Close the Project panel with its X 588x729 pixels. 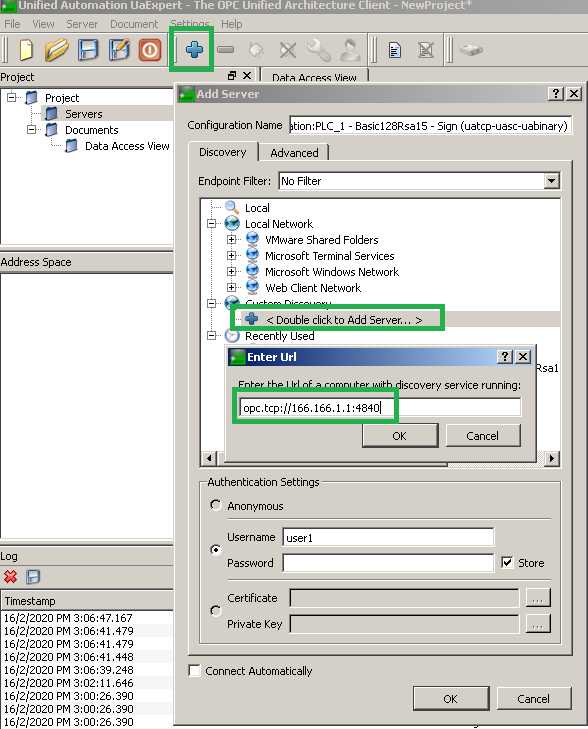[247, 75]
